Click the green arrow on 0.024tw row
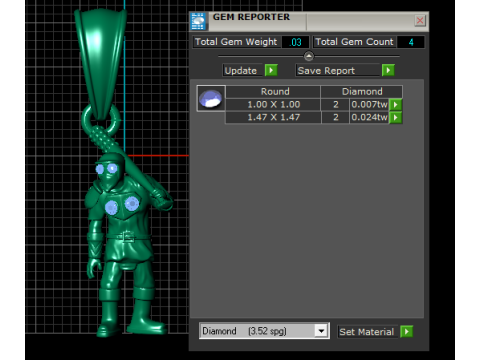The image size is (480, 360). coord(396,117)
